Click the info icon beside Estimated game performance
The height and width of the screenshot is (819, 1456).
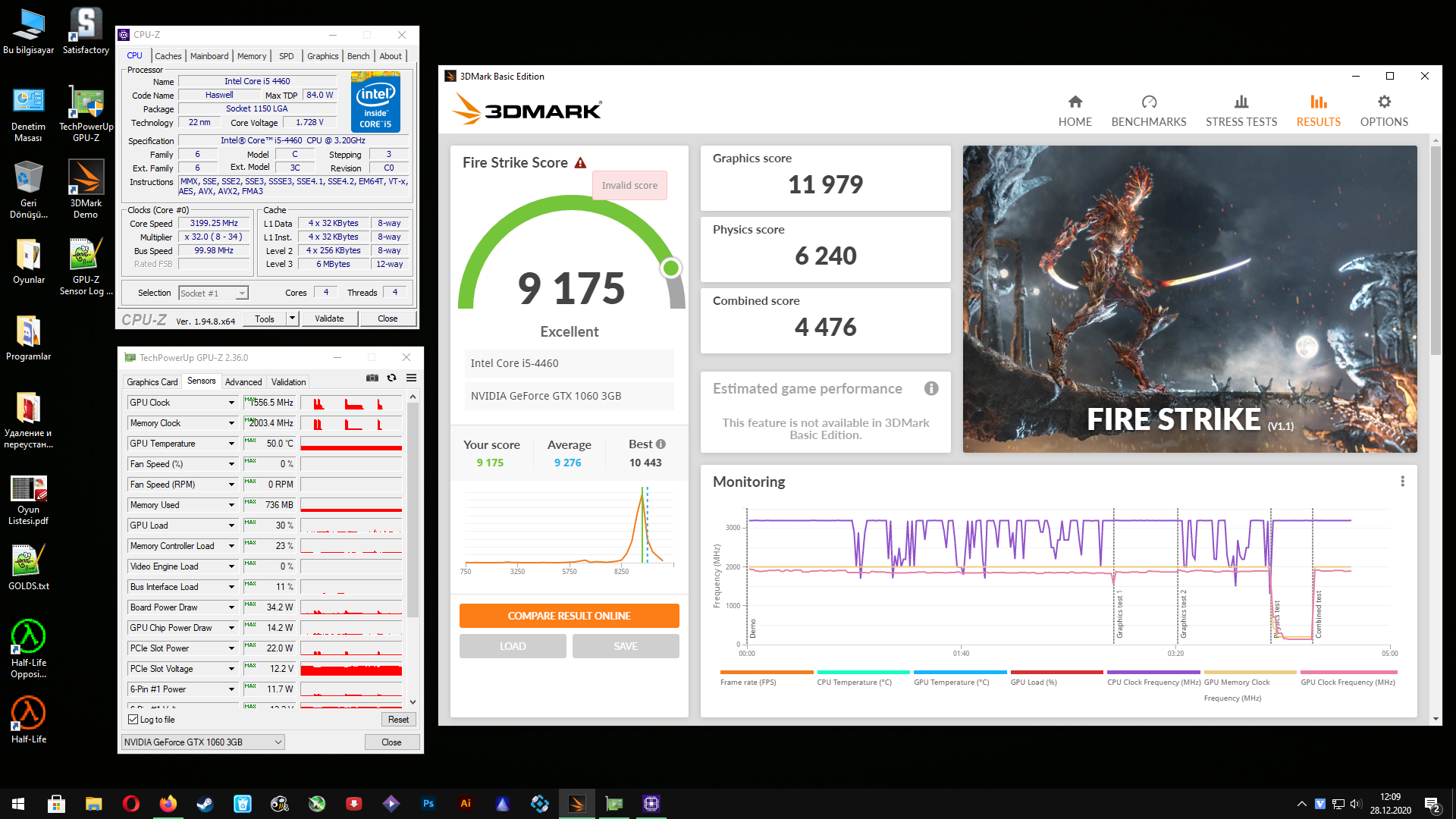click(x=931, y=388)
